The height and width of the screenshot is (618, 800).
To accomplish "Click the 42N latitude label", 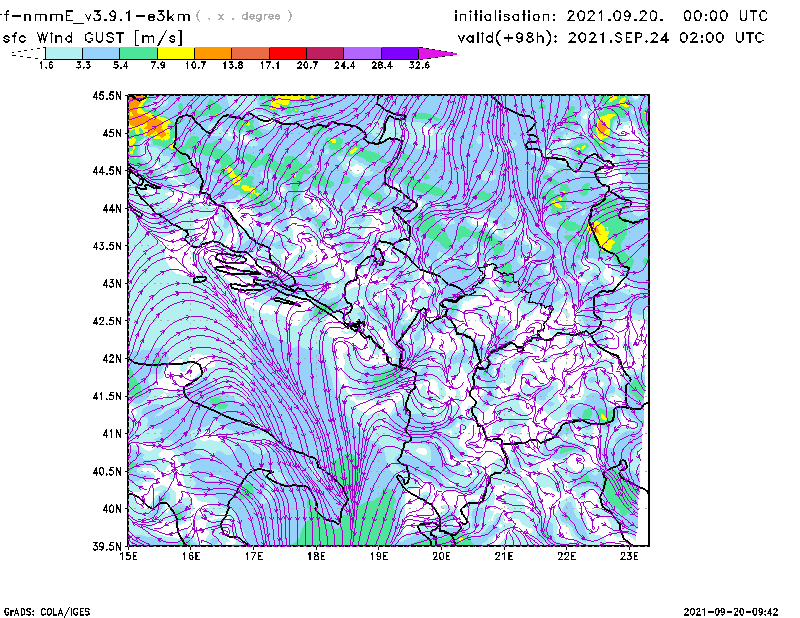I will (x=112, y=359).
